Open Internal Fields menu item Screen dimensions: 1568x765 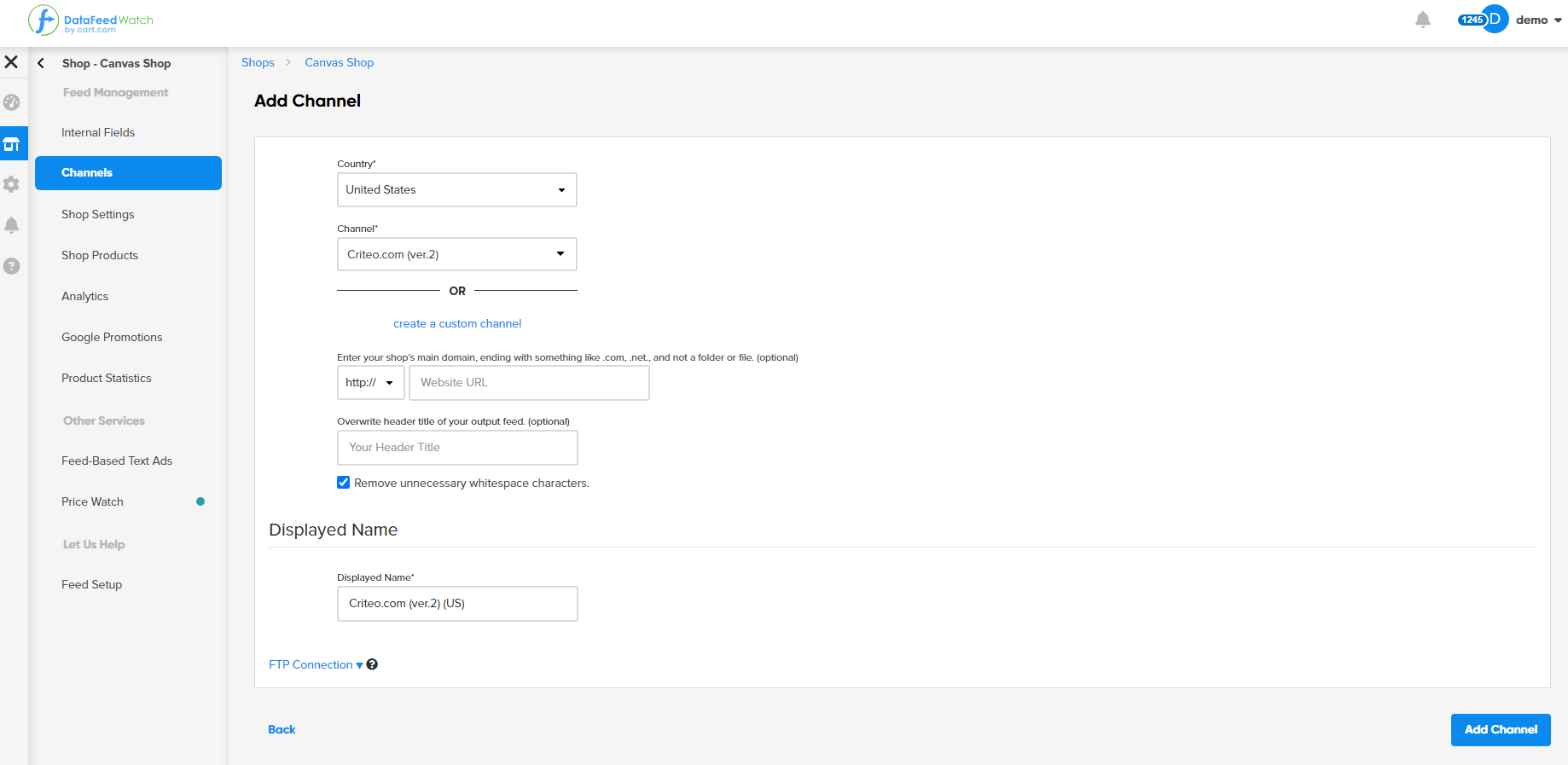[98, 132]
